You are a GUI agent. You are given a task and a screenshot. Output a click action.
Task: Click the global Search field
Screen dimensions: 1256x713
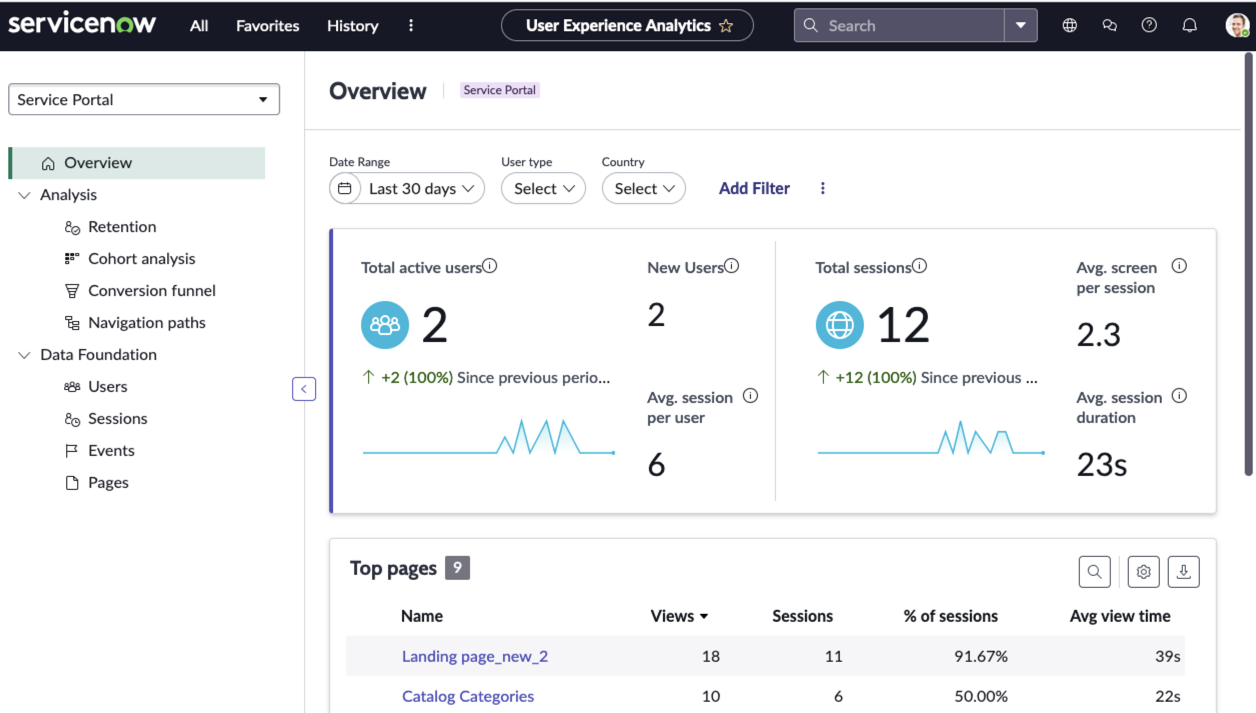pyautogui.click(x=900, y=26)
